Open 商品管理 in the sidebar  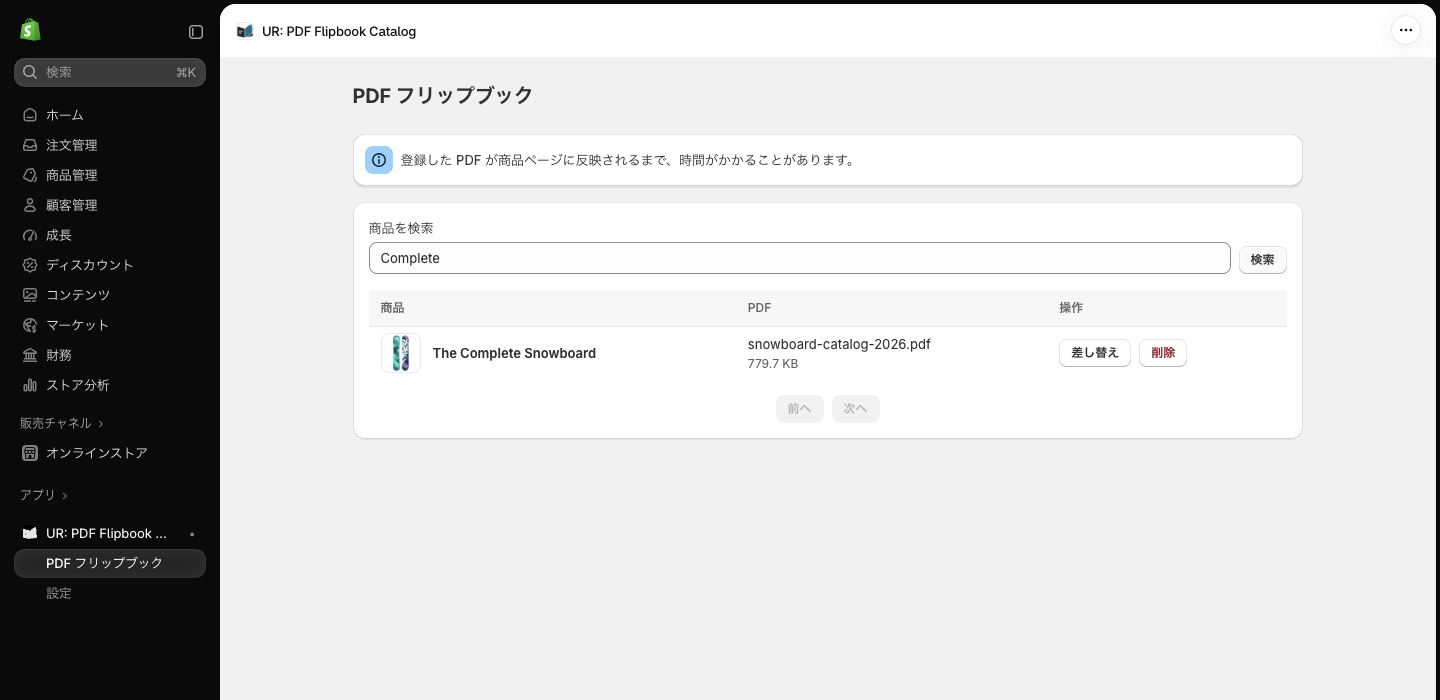point(110,175)
